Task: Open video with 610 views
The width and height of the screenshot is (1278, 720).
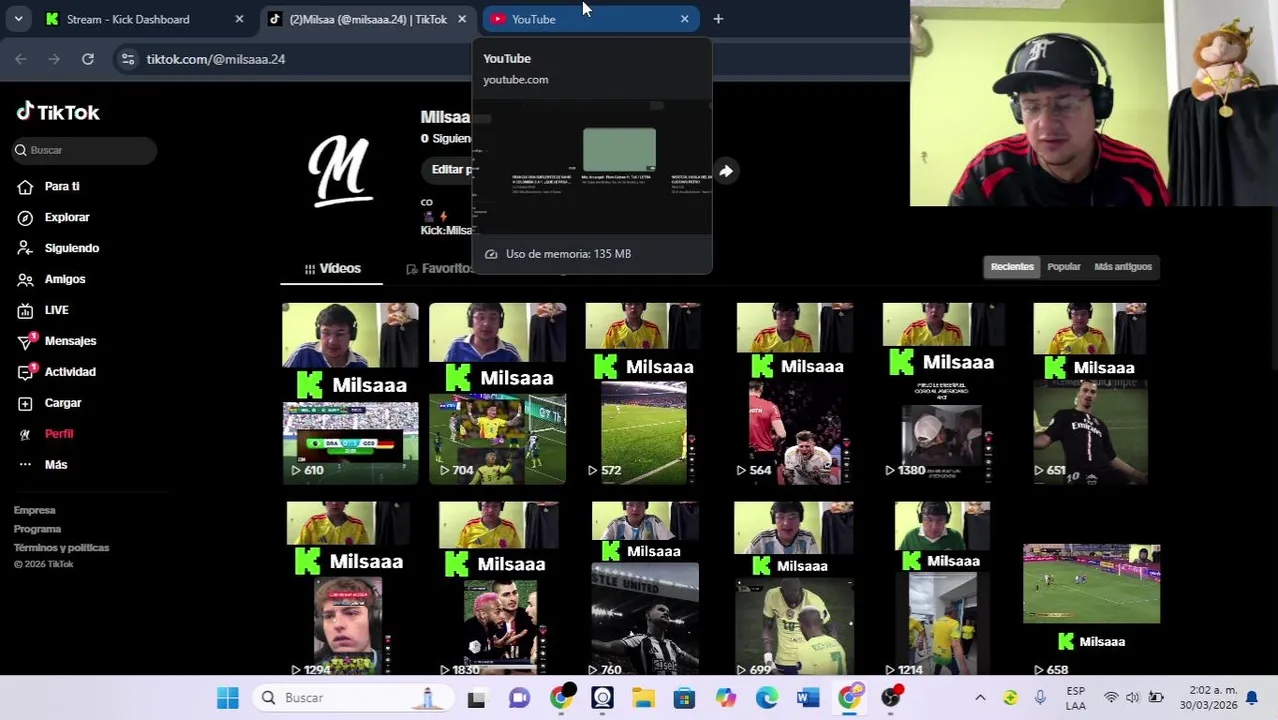Action: (350, 394)
